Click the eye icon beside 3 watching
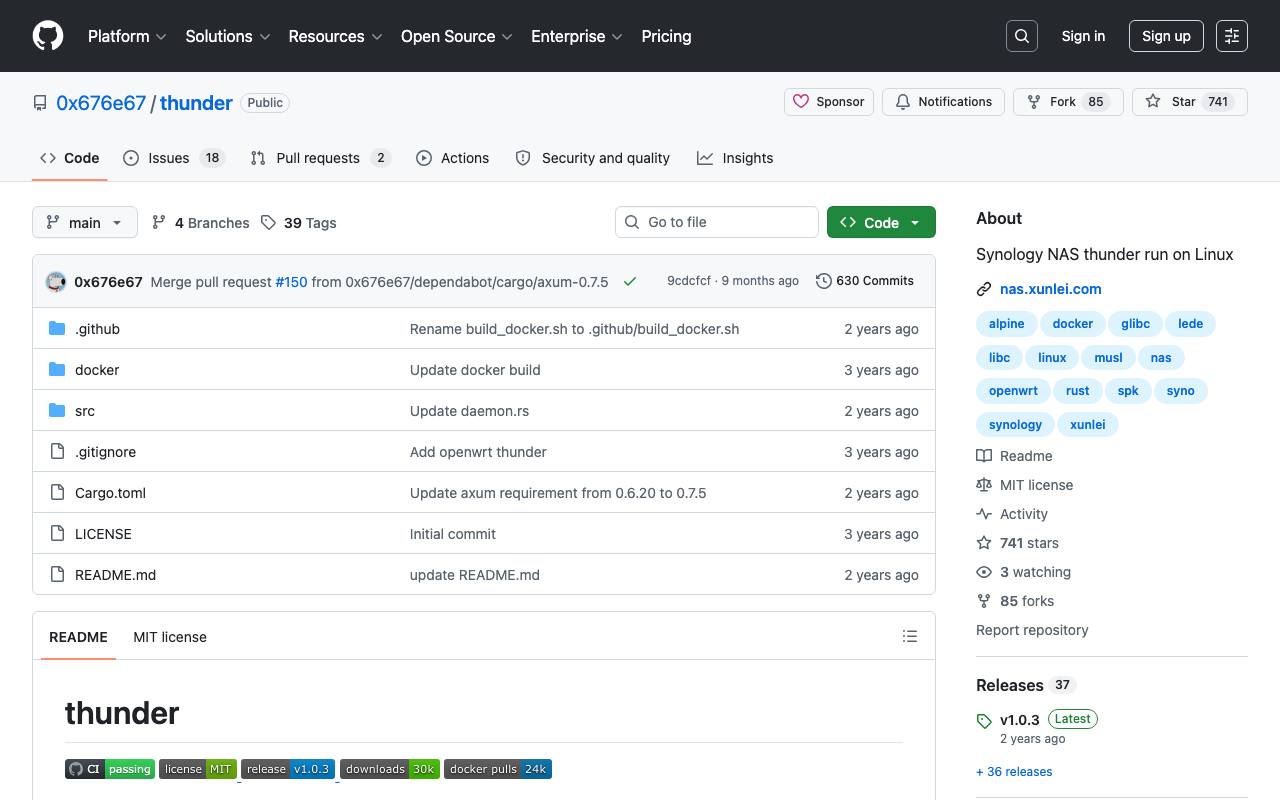 [x=984, y=572]
